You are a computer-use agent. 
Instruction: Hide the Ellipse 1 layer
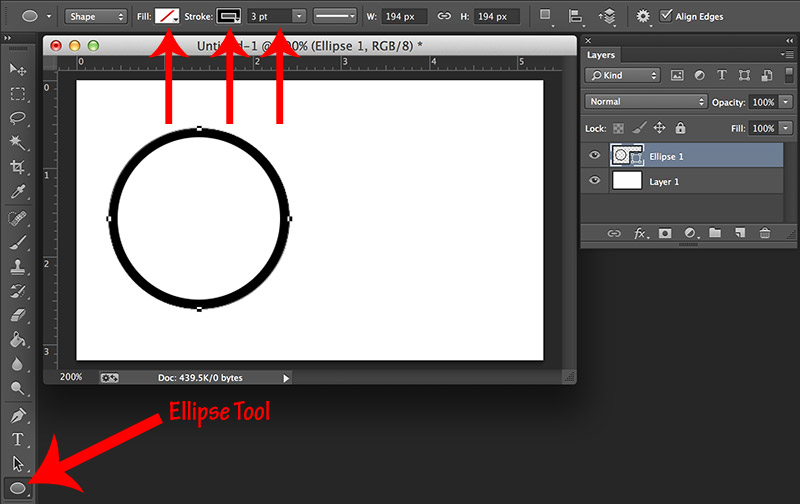click(x=595, y=156)
